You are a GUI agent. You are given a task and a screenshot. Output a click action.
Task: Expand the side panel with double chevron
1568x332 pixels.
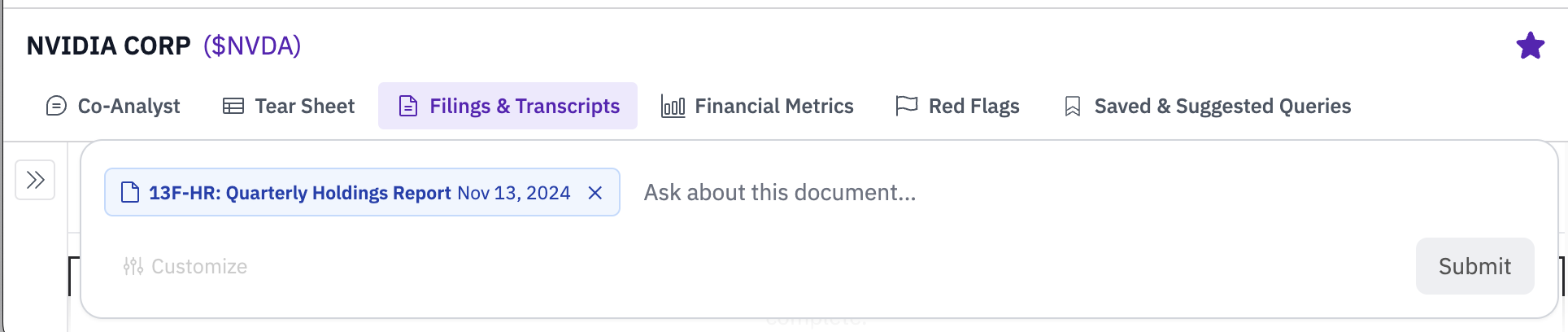tap(35, 180)
